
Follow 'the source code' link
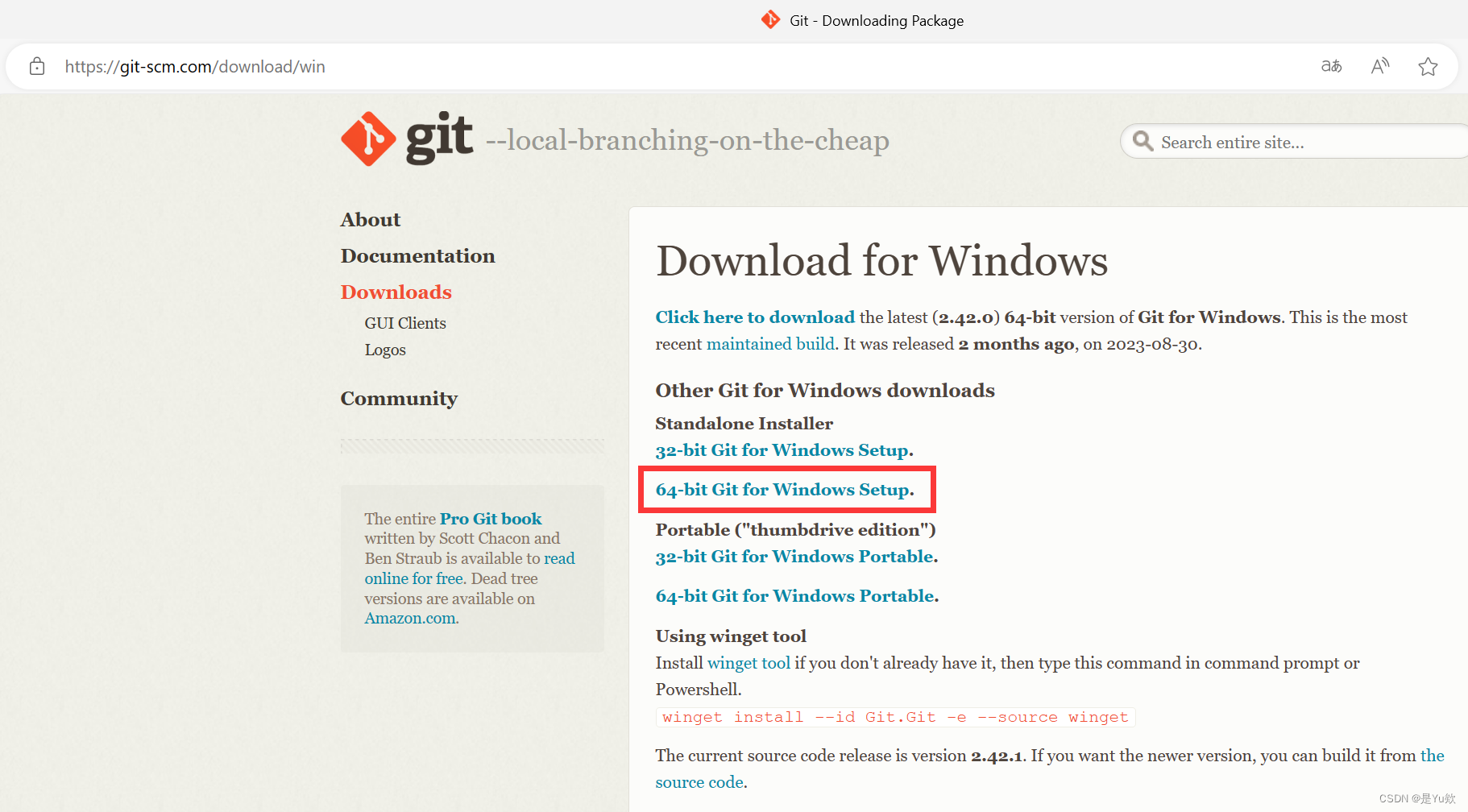pyautogui.click(x=1049, y=768)
